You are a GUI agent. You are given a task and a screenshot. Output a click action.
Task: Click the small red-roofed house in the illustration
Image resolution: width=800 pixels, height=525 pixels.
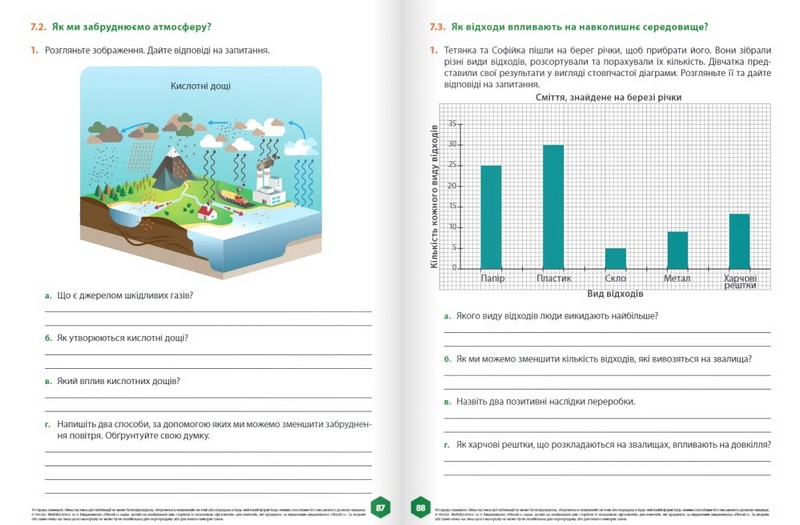(x=207, y=211)
